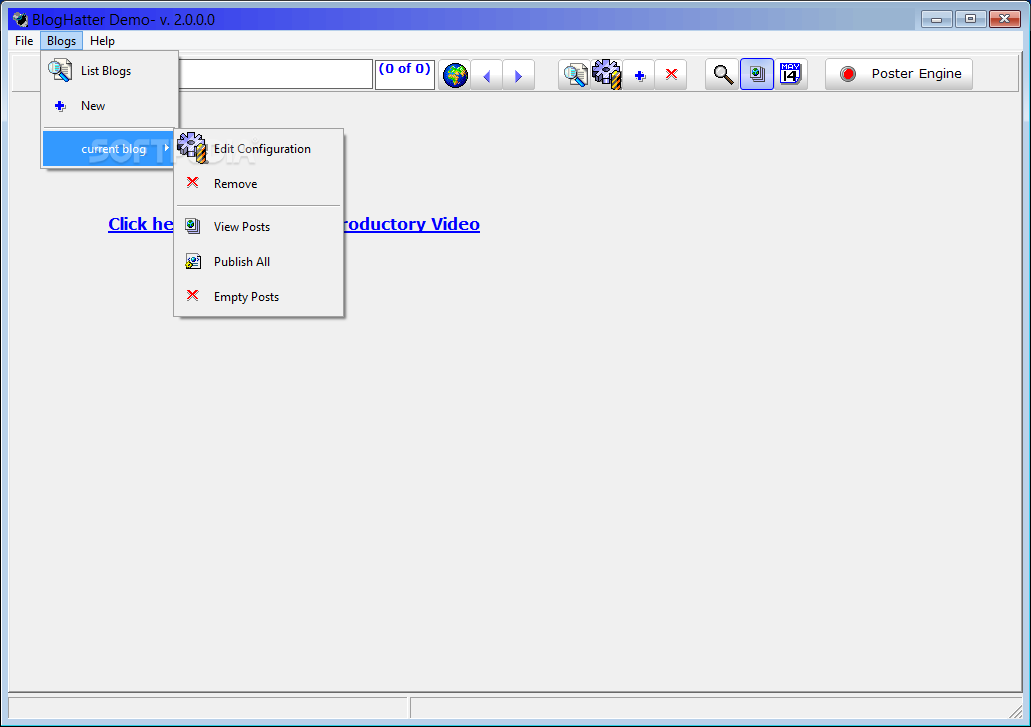Choose Edit Configuration in the submenu
The image size is (1031, 727).
click(x=258, y=149)
